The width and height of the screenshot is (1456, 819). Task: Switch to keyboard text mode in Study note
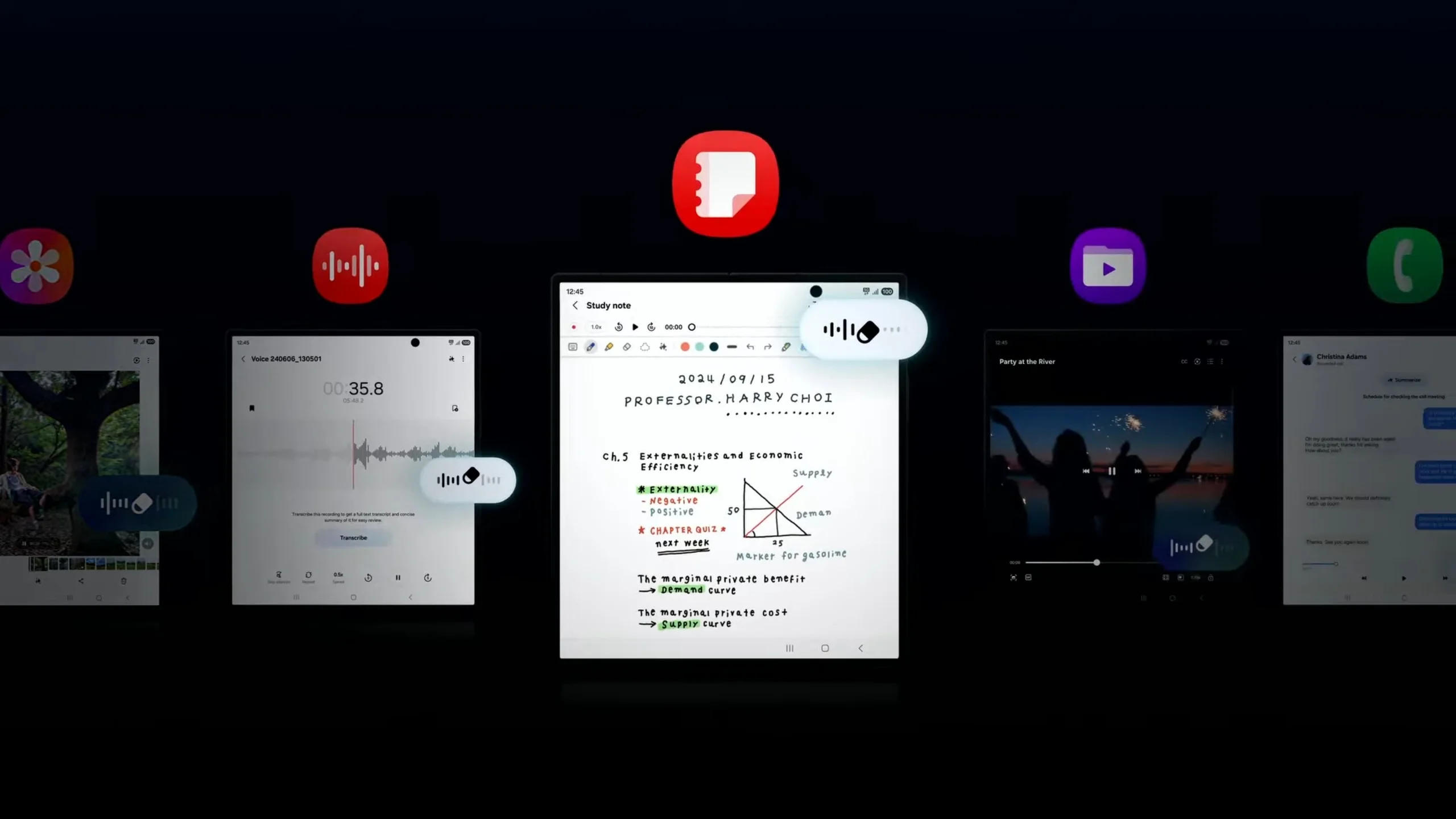573,347
